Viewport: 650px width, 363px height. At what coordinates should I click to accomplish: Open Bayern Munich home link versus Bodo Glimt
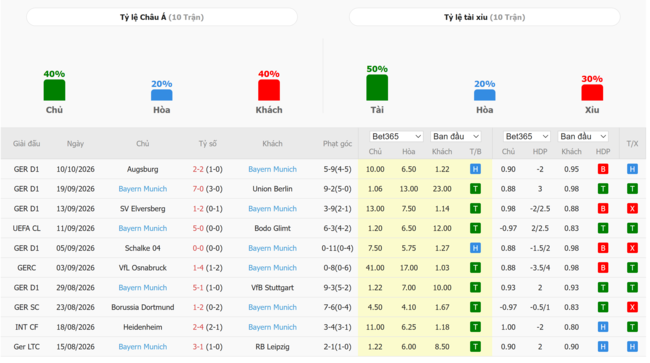(143, 228)
